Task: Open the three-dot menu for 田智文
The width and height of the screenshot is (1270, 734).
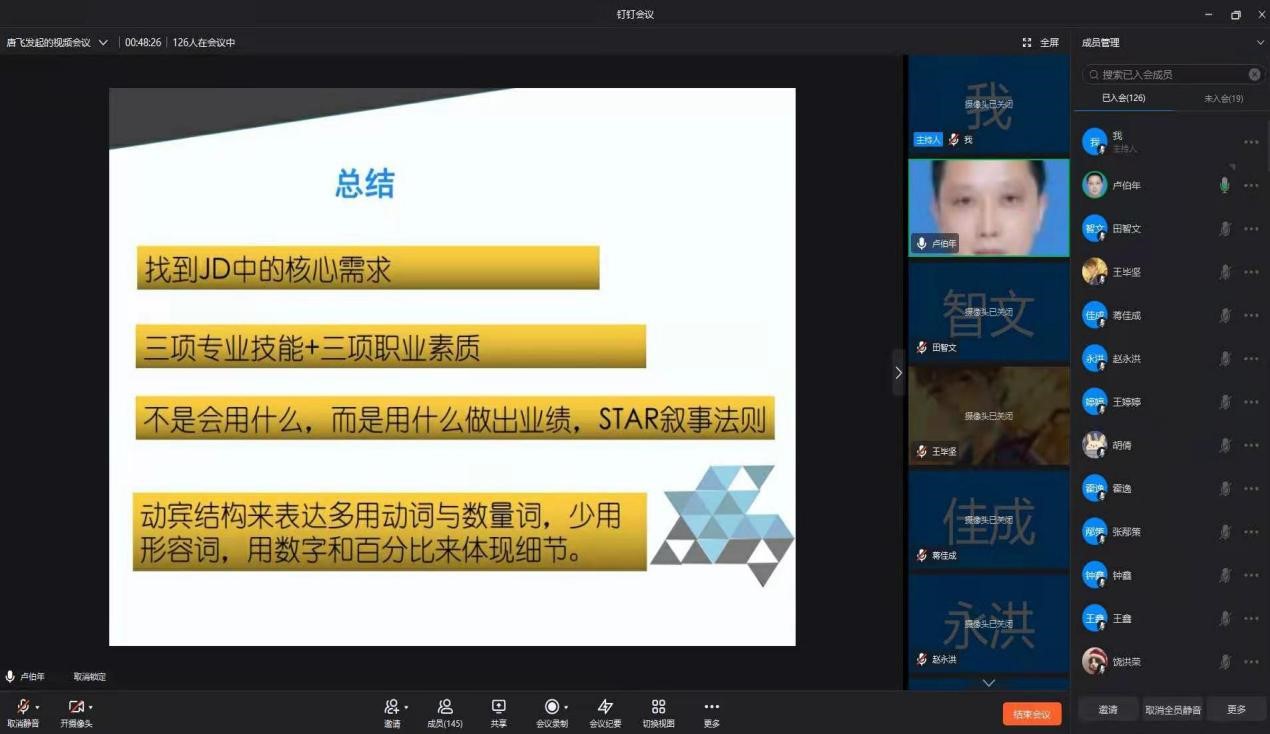Action: click(x=1251, y=229)
